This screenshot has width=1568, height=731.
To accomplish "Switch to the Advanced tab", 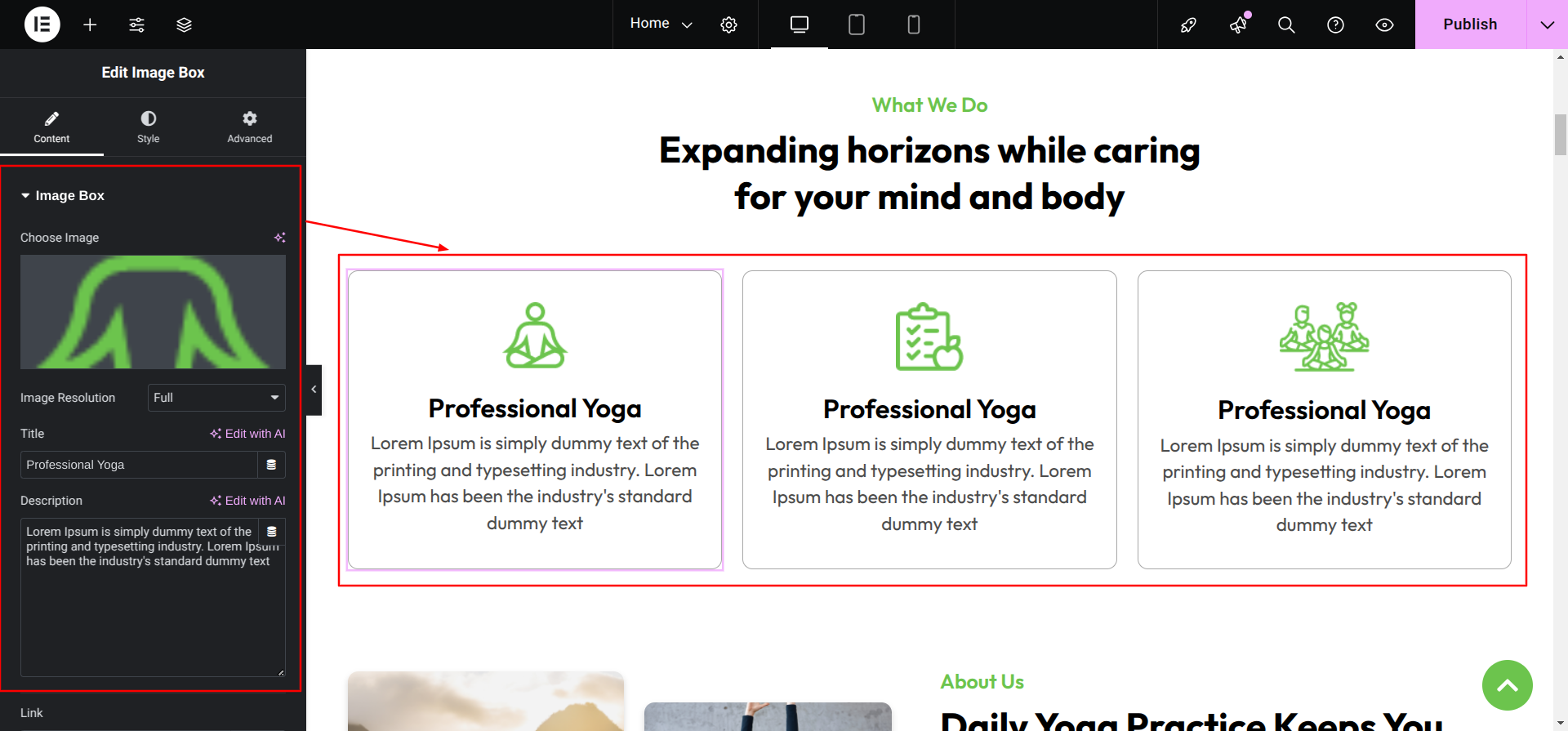I will point(250,127).
